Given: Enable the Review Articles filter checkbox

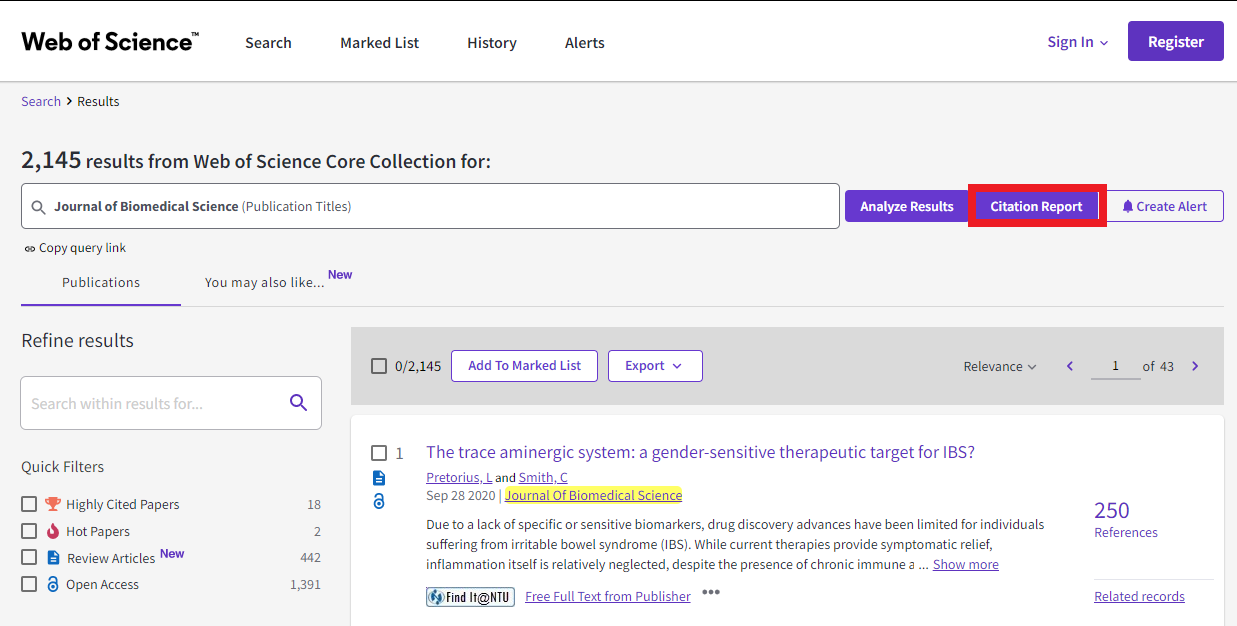Looking at the screenshot, I should coord(29,558).
